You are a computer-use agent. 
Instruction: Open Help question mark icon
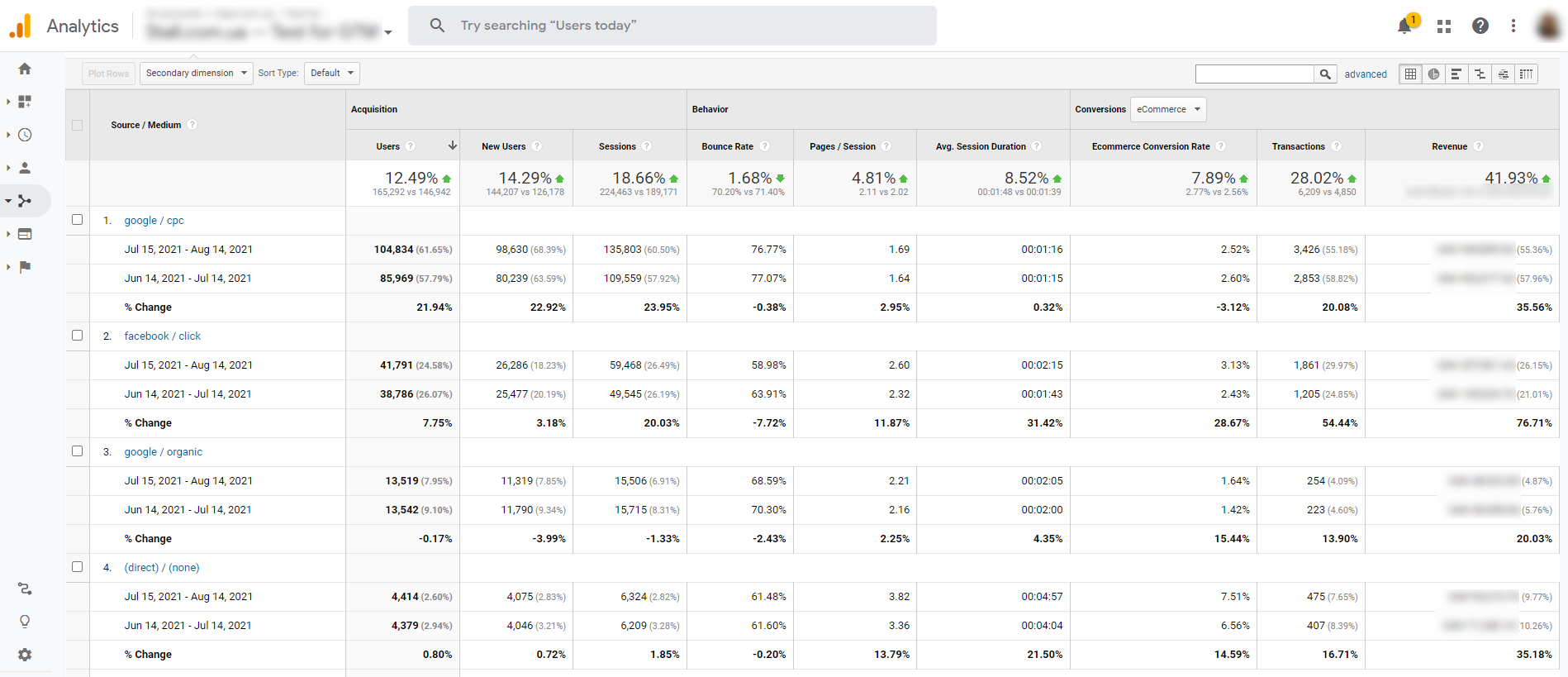[1480, 26]
